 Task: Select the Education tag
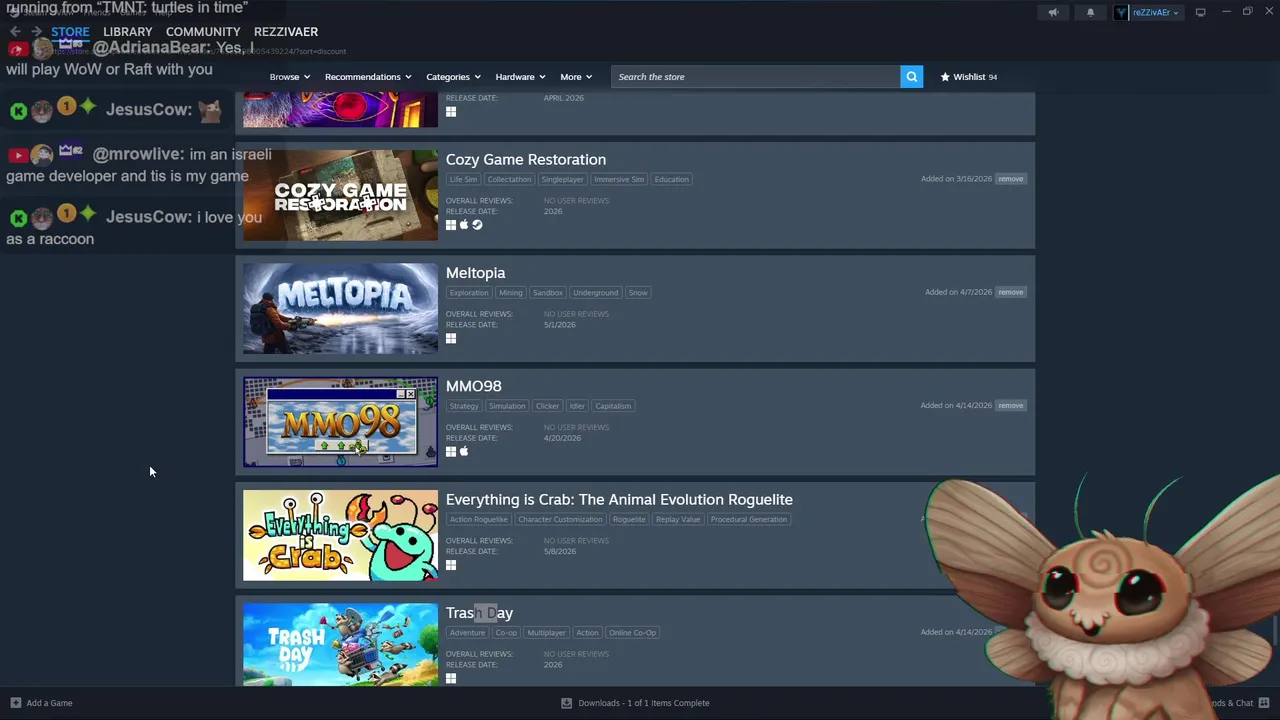coord(671,179)
